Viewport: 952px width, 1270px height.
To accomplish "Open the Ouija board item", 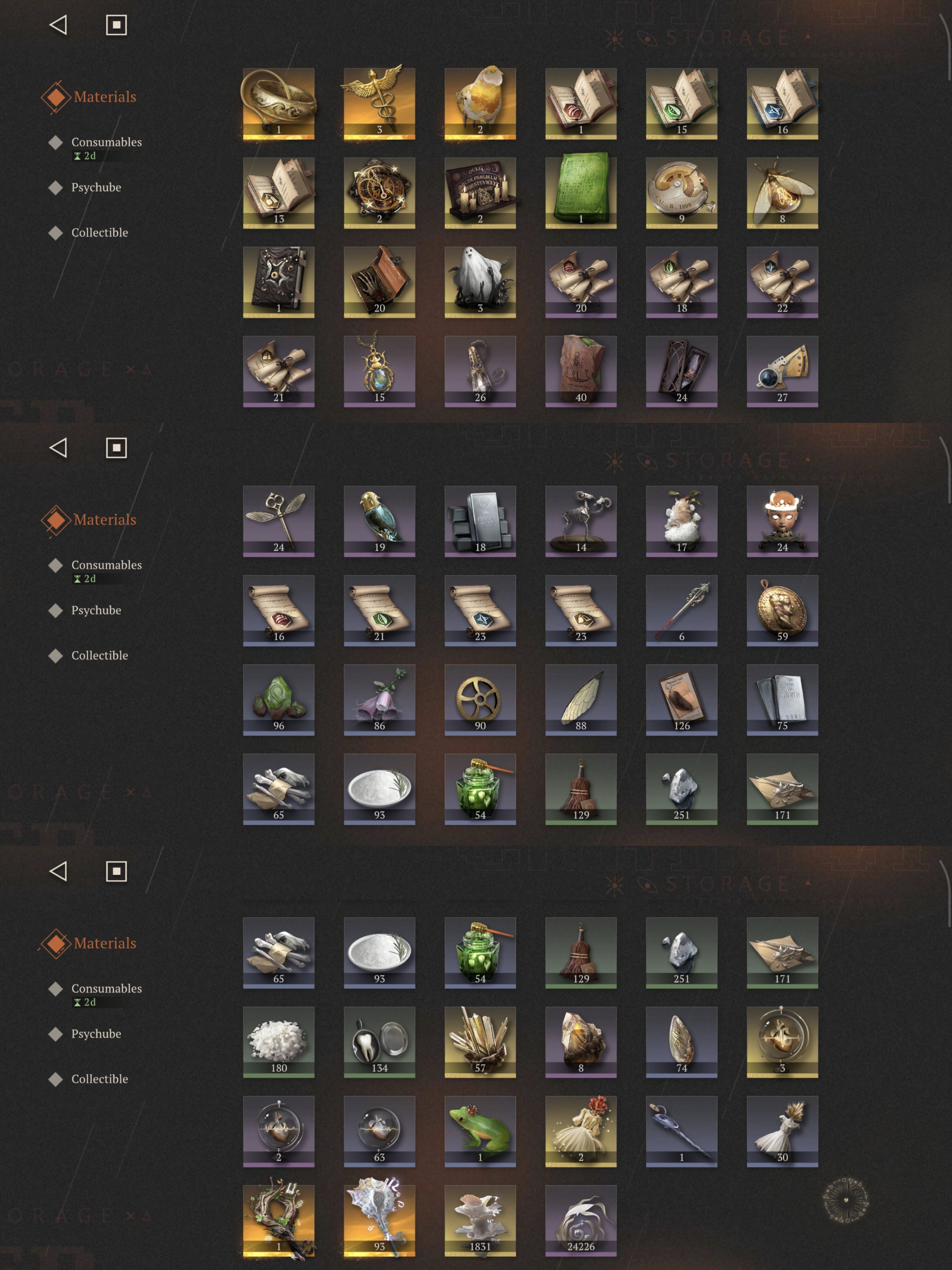I will pos(480,193).
